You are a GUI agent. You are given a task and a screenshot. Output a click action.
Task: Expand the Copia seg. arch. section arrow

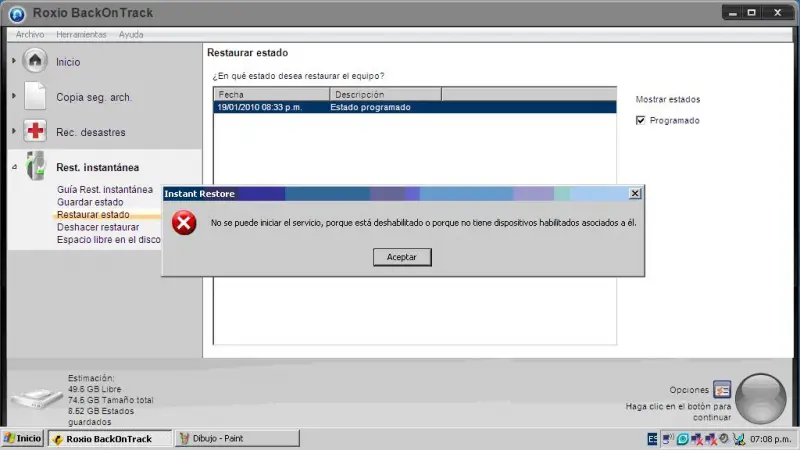tap(14, 96)
